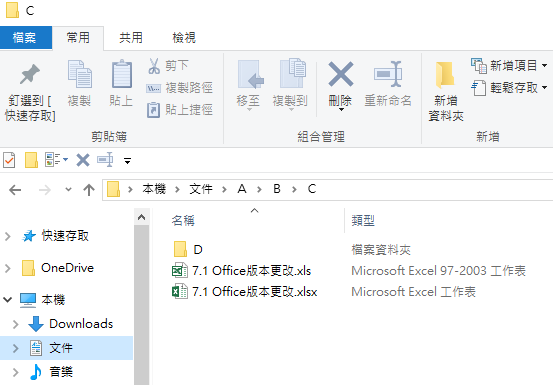This screenshot has height=385, width=553.
Task: Click the 檔案資料夾 type cell
Action: coord(381,250)
